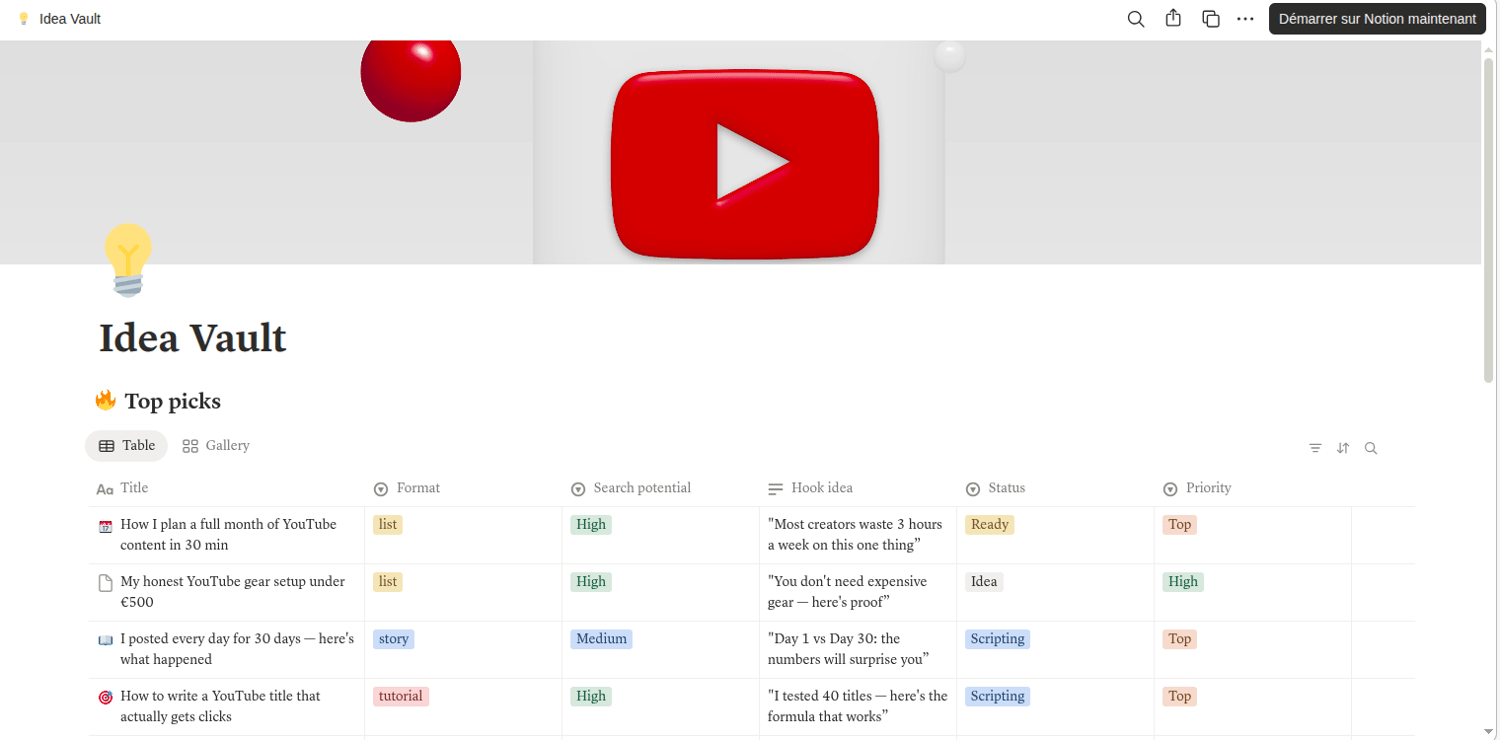Click the Hook idea column text icon
The width and height of the screenshot is (1500, 740).
point(775,489)
